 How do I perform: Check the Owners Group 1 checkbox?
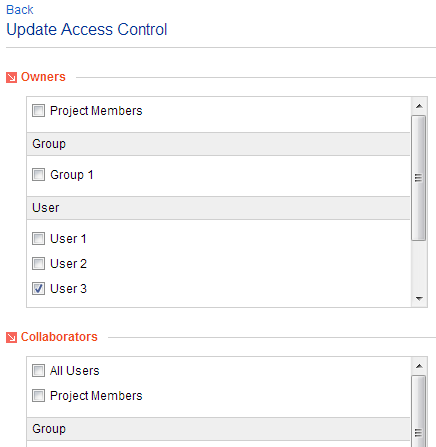pyautogui.click(x=38, y=174)
